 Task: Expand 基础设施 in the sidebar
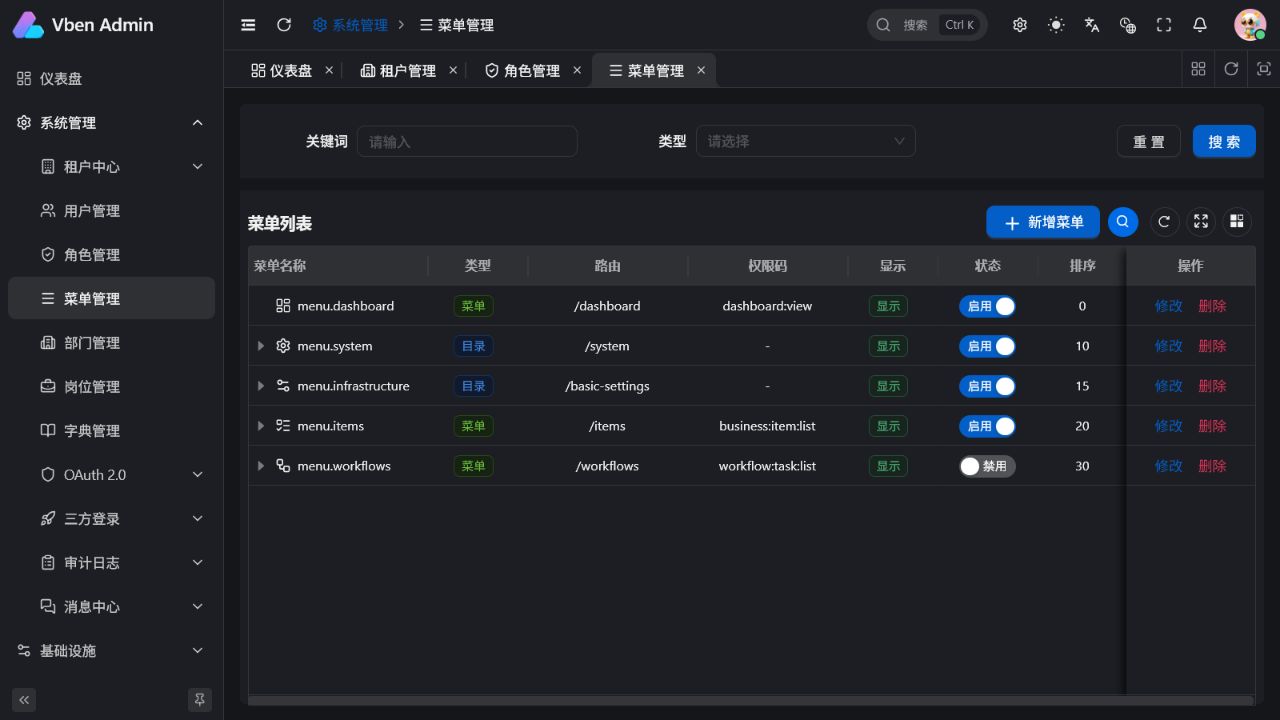point(111,651)
